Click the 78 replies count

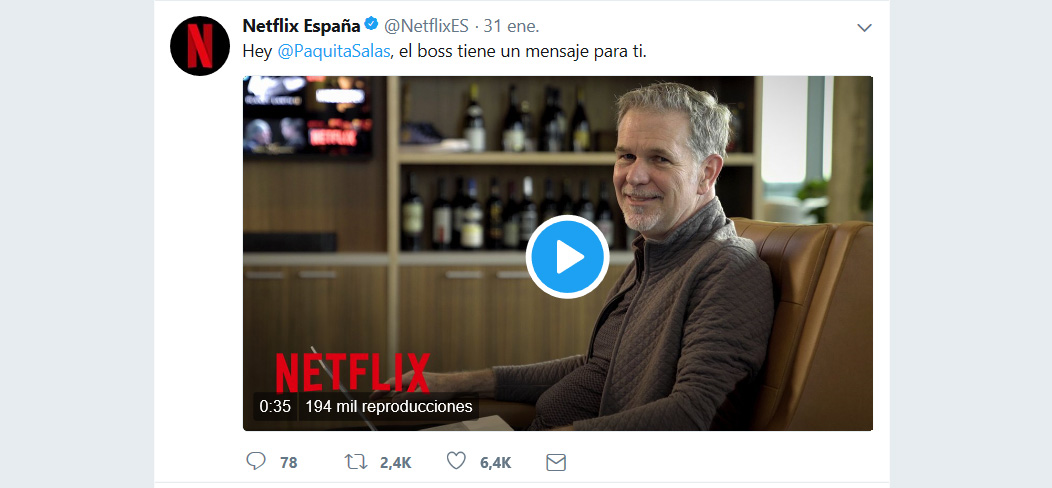[x=288, y=462]
